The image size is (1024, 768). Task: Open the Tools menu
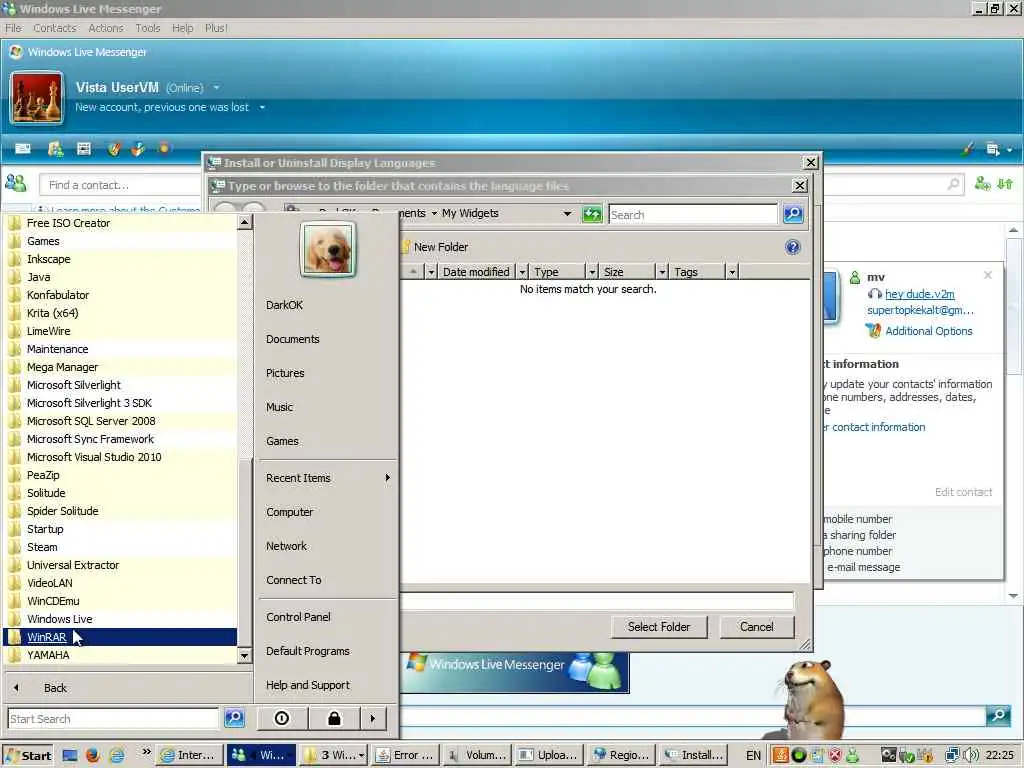tap(148, 28)
